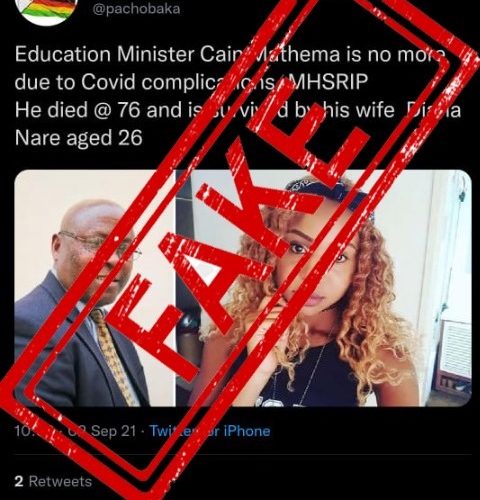Select the retweet count number 2
This screenshot has height=500, width=480.
19,481
